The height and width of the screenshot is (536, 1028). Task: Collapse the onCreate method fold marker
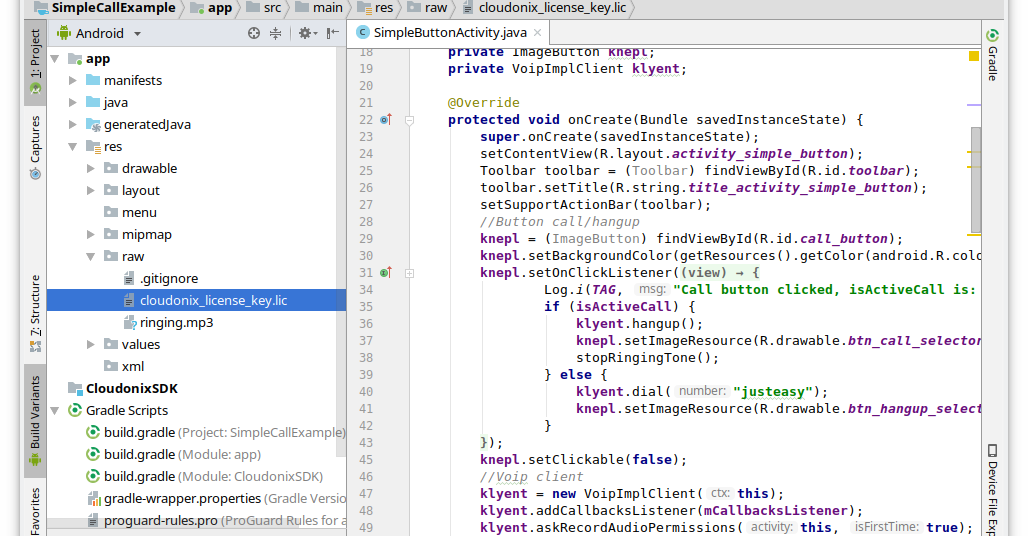[409, 120]
